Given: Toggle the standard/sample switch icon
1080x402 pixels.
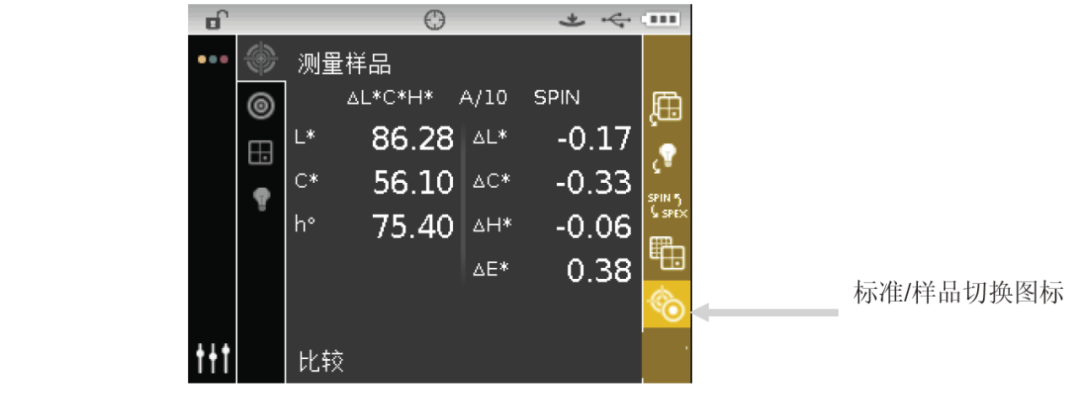Looking at the screenshot, I should [x=667, y=305].
